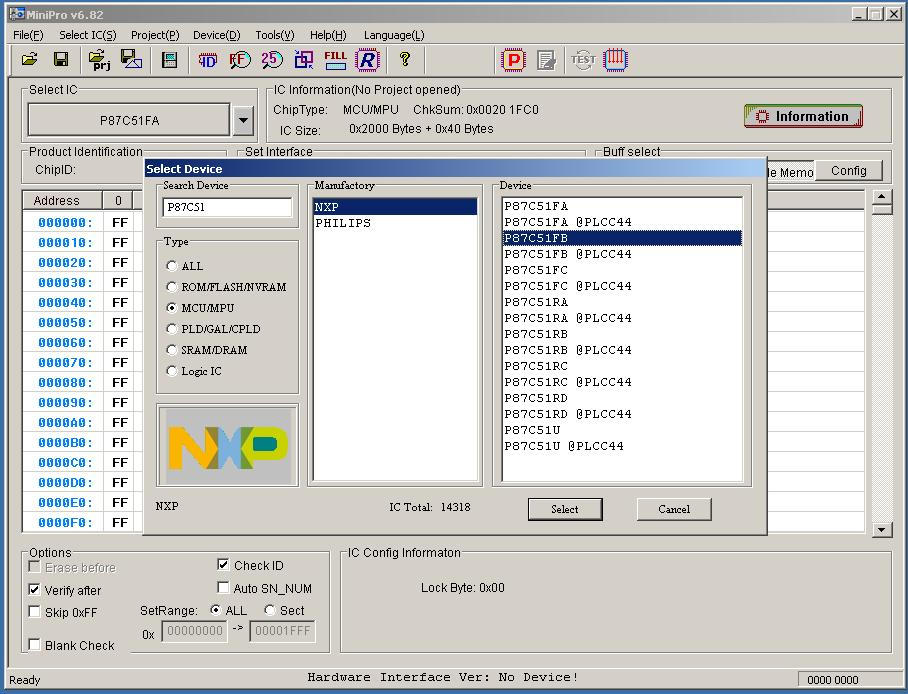
Task: Click the NXP logo image
Action: pyautogui.click(x=228, y=446)
